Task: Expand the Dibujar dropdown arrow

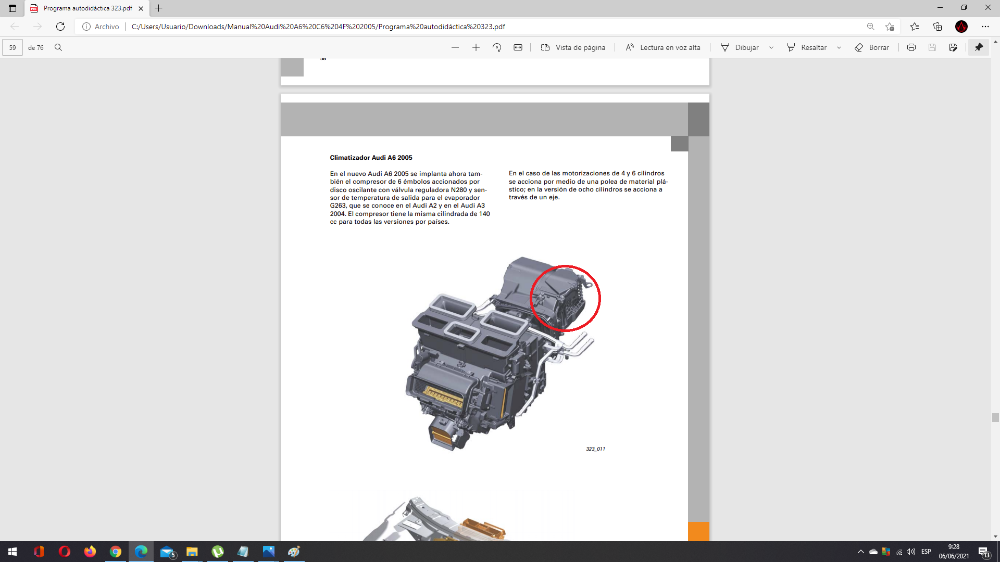Action: tap(771, 48)
